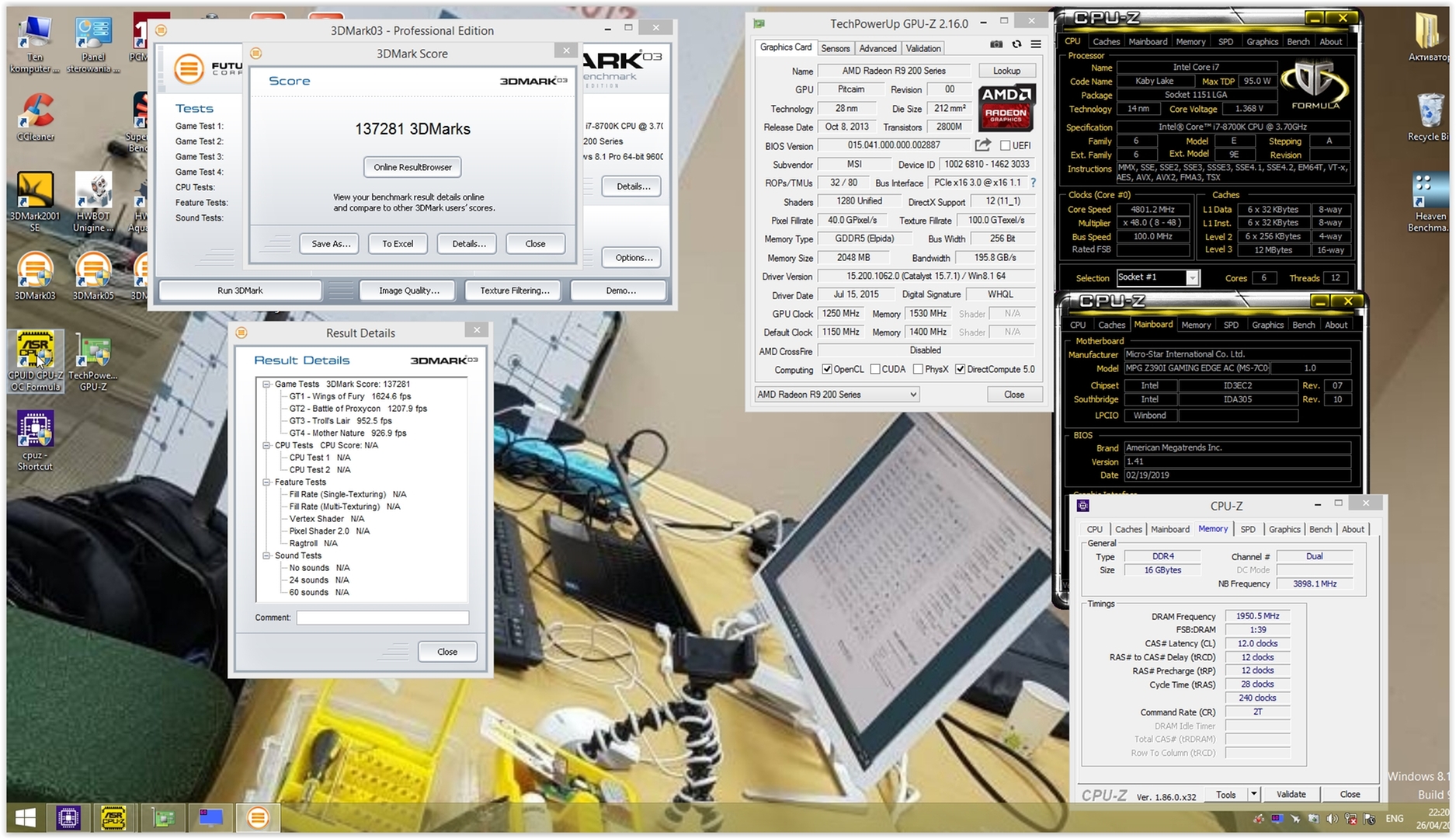This screenshot has height=839, width=1456.
Task: Click the Image Quality... button
Action: (409, 291)
